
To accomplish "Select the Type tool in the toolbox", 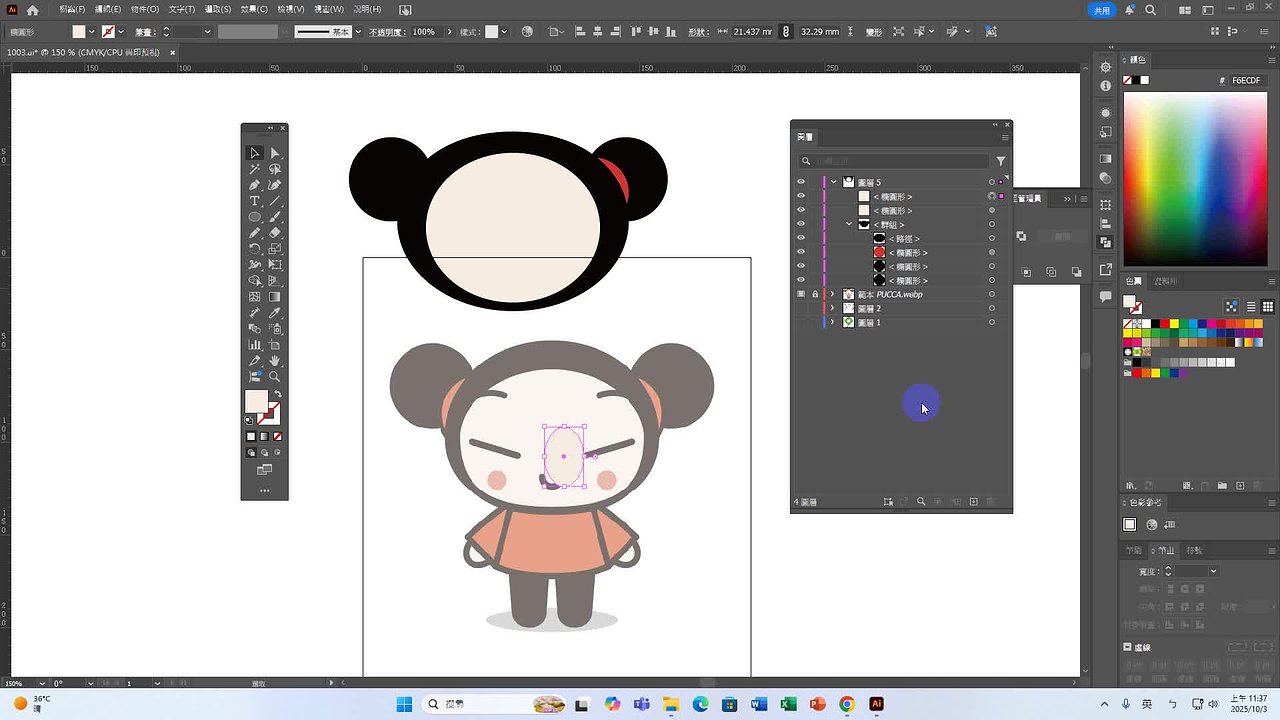I will tap(255, 201).
